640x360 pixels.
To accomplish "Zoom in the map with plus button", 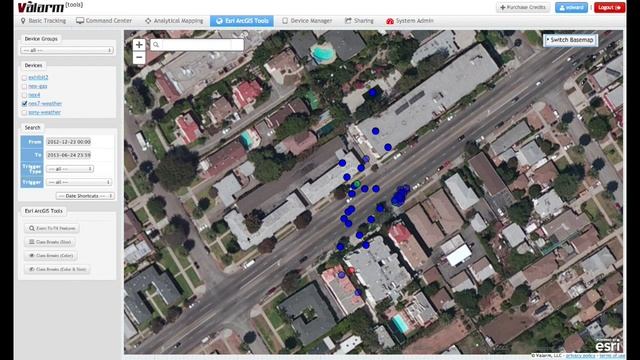I will pyautogui.click(x=139, y=44).
